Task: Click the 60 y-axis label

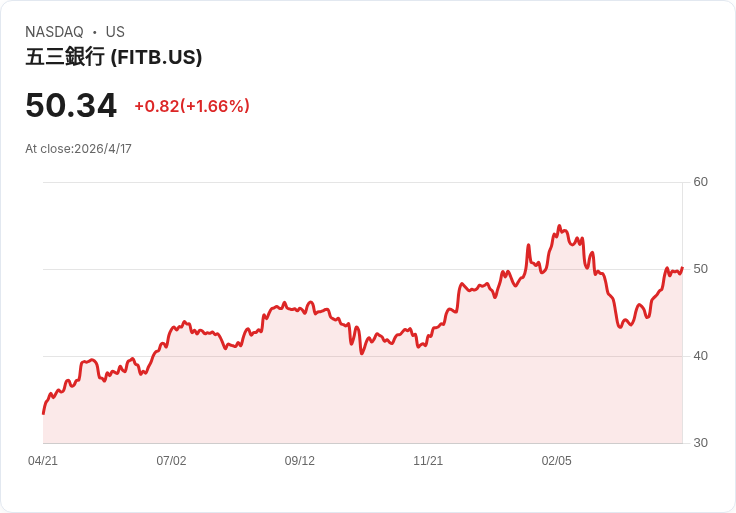Action: pyautogui.click(x=701, y=182)
